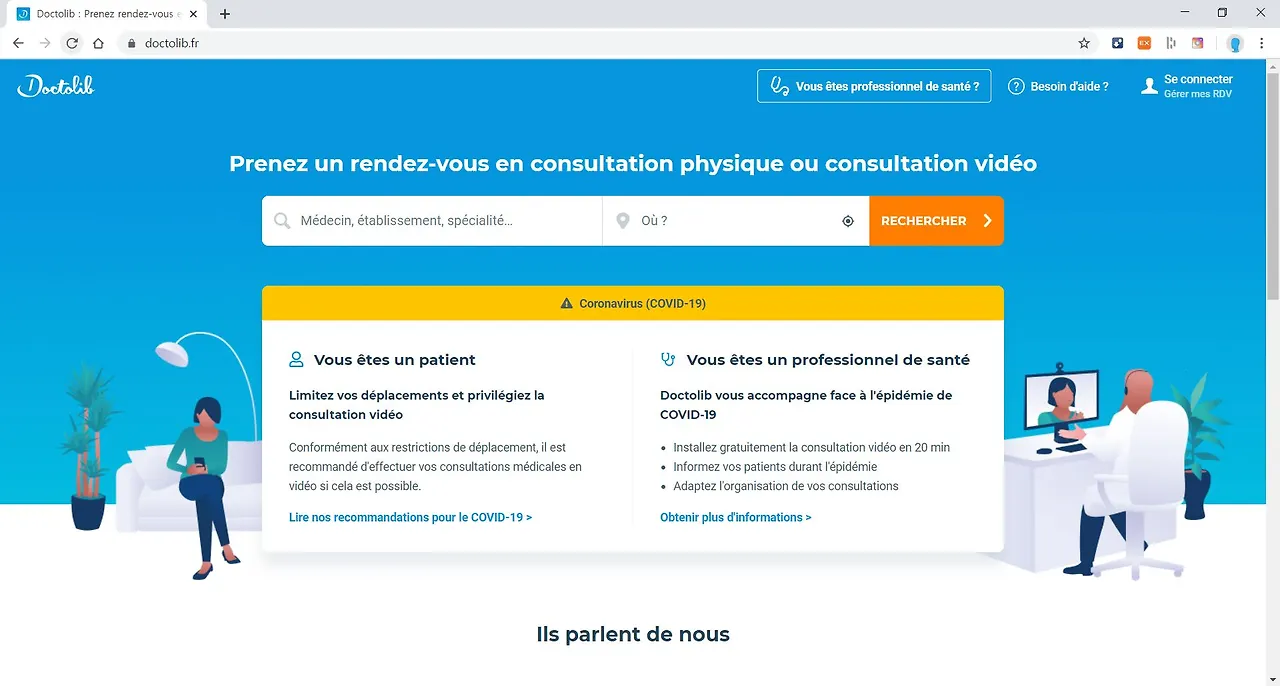Use the geolocation target icon in the Où field
1280x686 pixels.
(848, 221)
